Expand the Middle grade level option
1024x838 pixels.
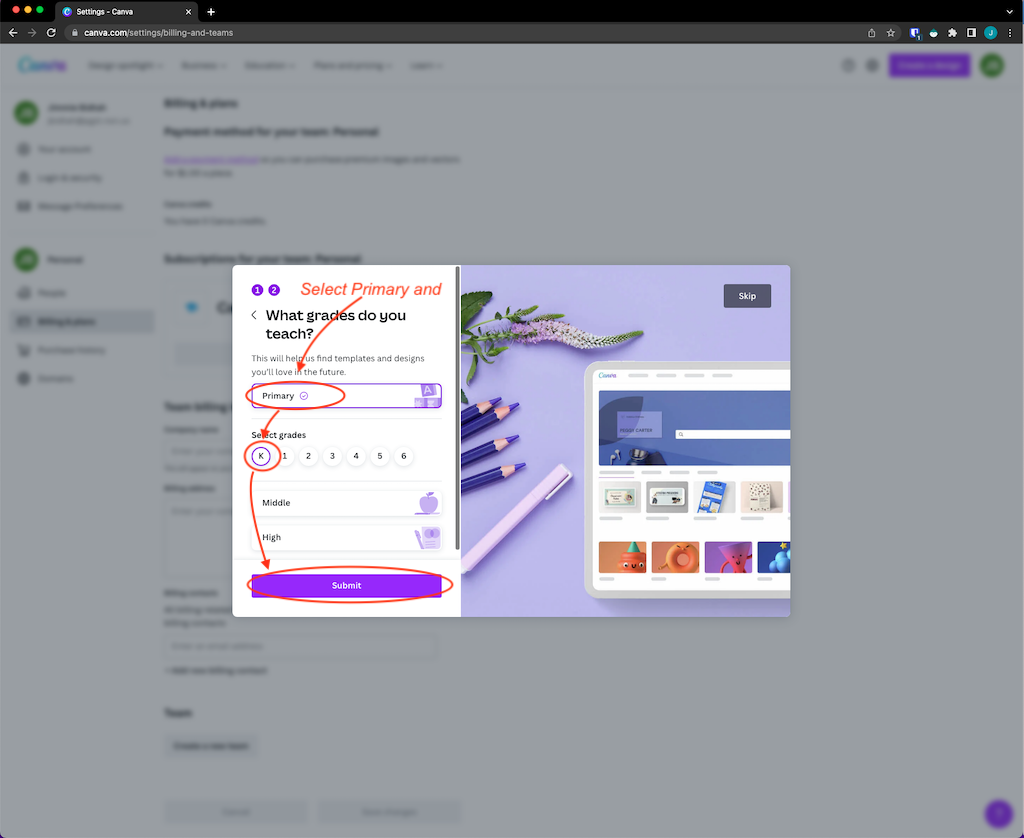pyautogui.click(x=346, y=503)
